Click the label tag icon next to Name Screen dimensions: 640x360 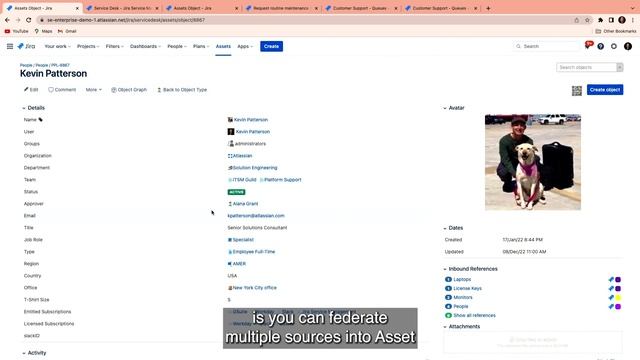[x=40, y=120]
